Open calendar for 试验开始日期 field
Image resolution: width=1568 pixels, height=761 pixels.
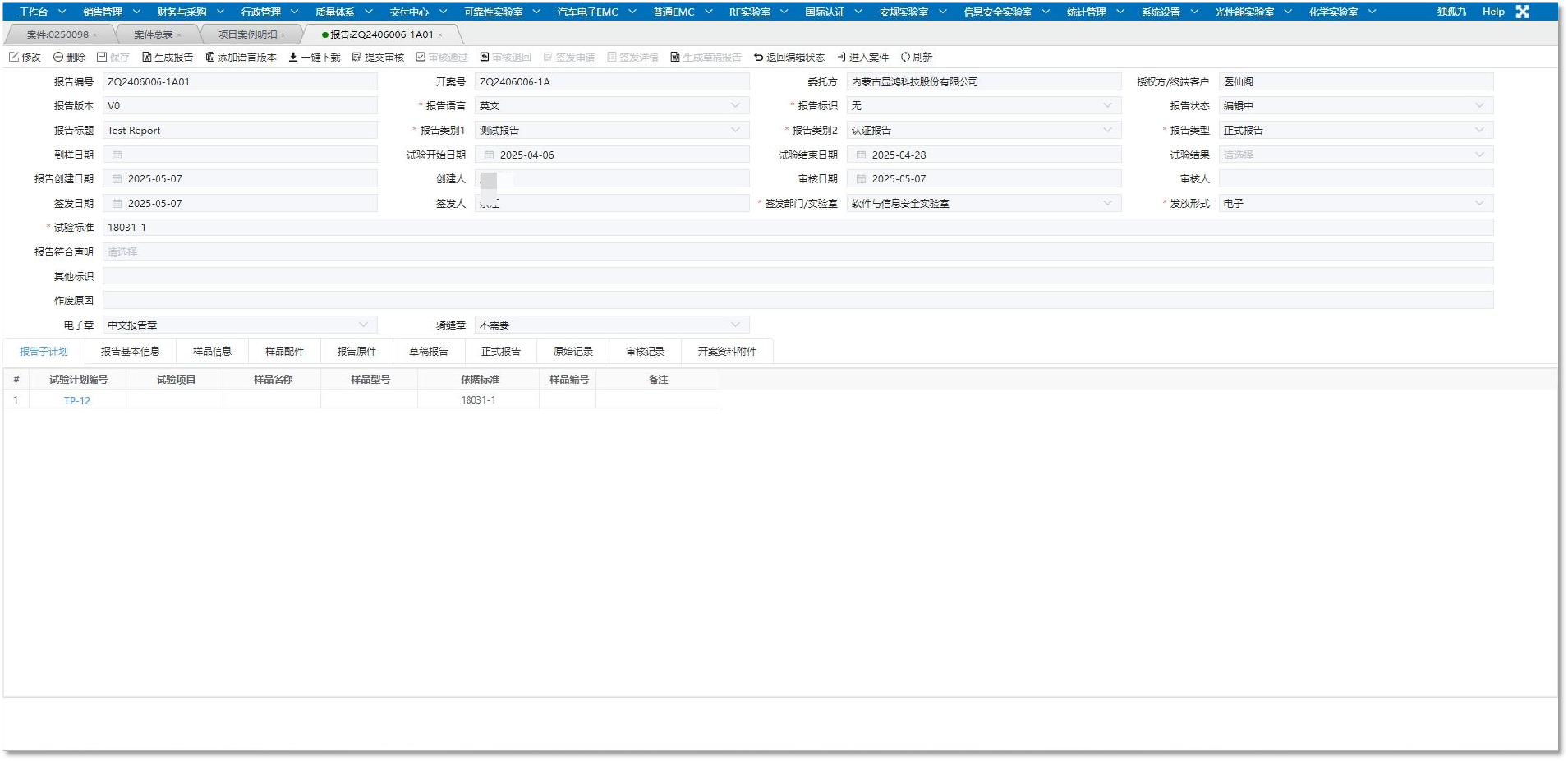point(489,155)
